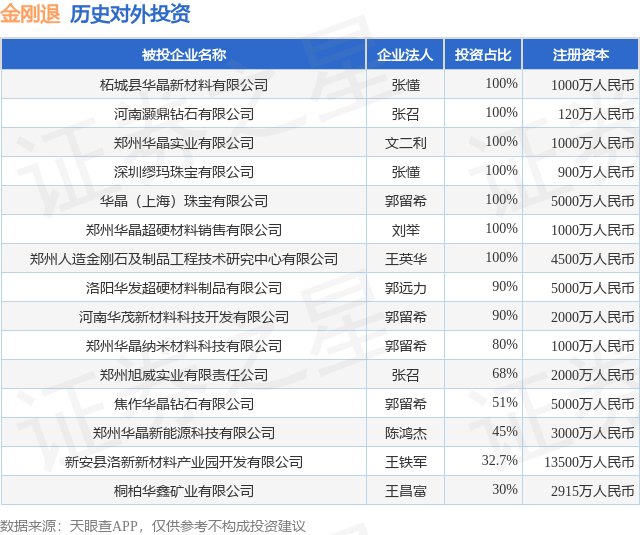This screenshot has height=535, width=640.
Task: Click 洛阳华发超硬材料制品有限公司 company name
Action: pos(184,288)
